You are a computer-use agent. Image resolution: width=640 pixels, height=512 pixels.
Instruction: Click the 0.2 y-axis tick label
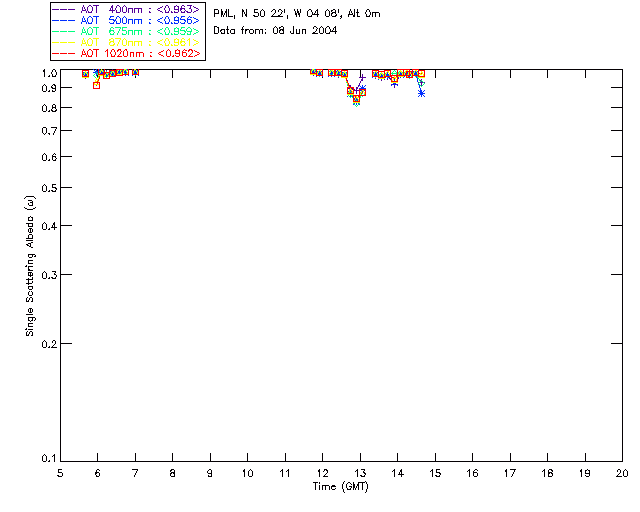point(49,344)
